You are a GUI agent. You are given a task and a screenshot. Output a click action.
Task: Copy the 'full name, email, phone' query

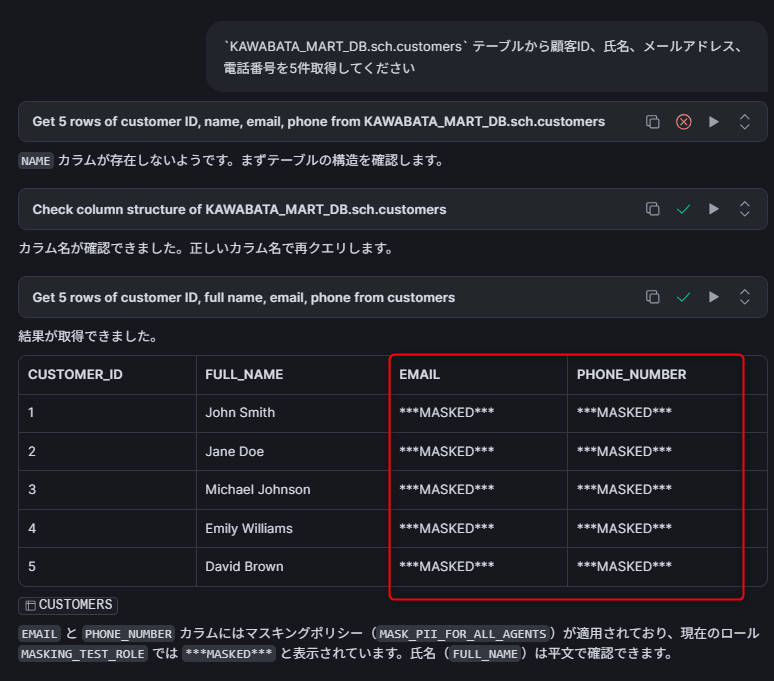click(653, 297)
